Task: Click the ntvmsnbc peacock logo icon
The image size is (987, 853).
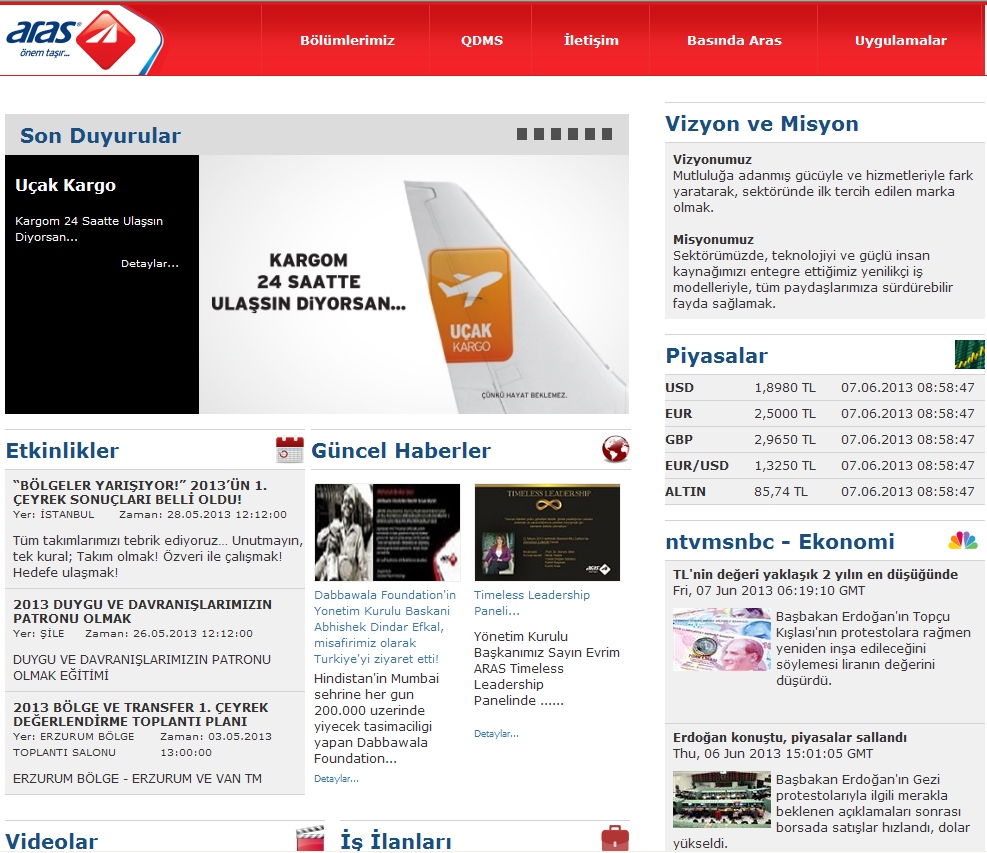Action: [963, 541]
